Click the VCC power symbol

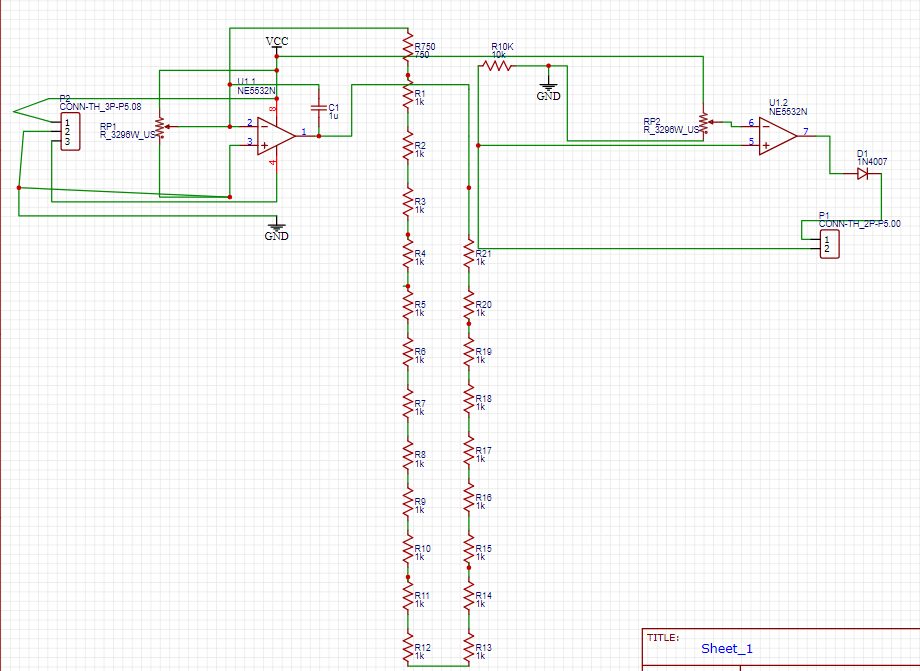[x=277, y=42]
